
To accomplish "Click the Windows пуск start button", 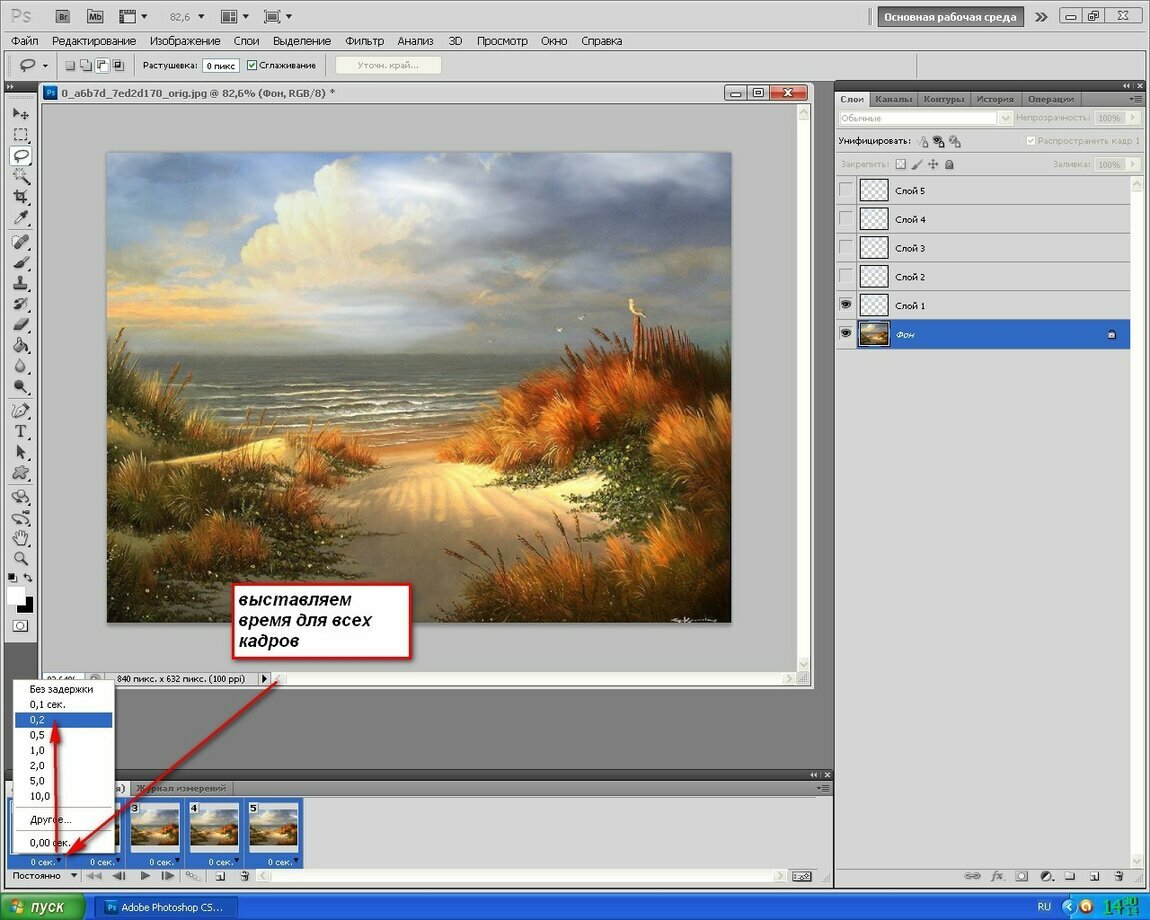I will point(43,907).
